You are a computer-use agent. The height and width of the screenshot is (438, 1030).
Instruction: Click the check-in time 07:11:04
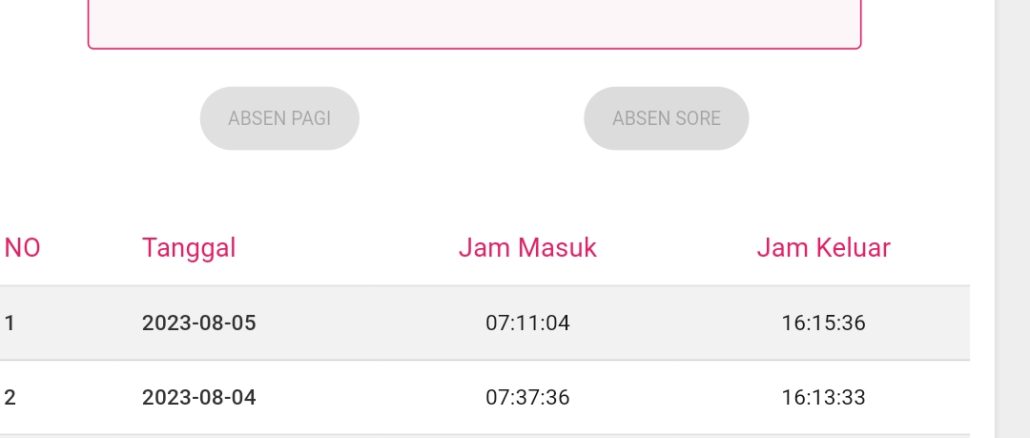[527, 323]
